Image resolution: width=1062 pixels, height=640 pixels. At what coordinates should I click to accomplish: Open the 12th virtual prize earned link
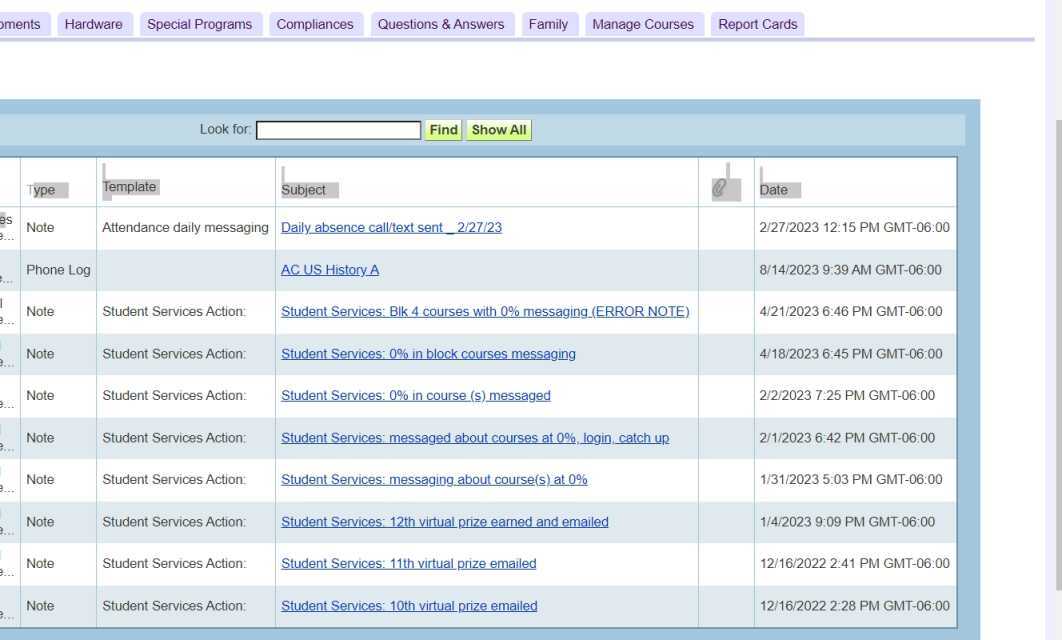pyautogui.click(x=444, y=522)
